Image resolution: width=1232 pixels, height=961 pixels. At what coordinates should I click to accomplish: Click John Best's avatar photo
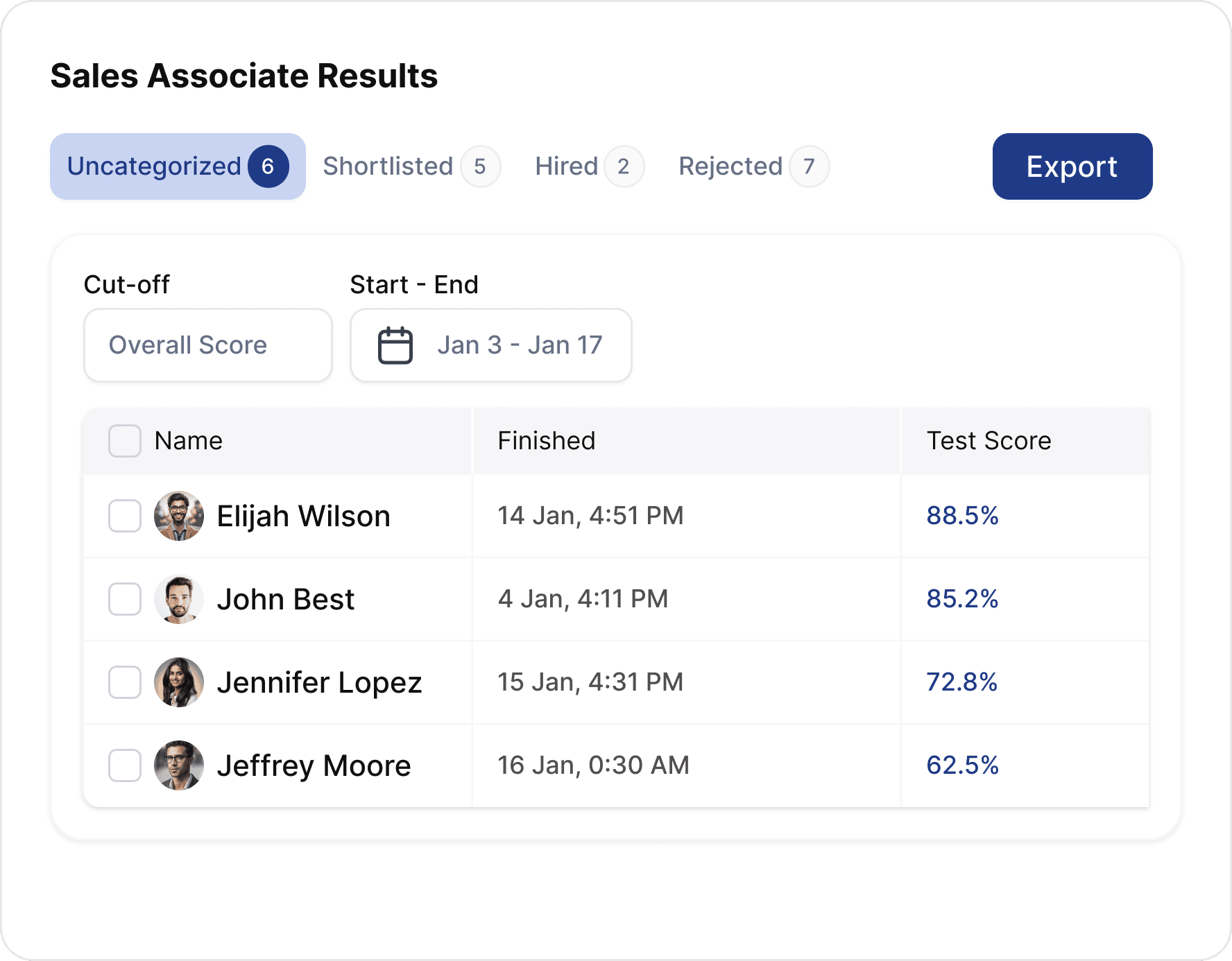coord(178,599)
